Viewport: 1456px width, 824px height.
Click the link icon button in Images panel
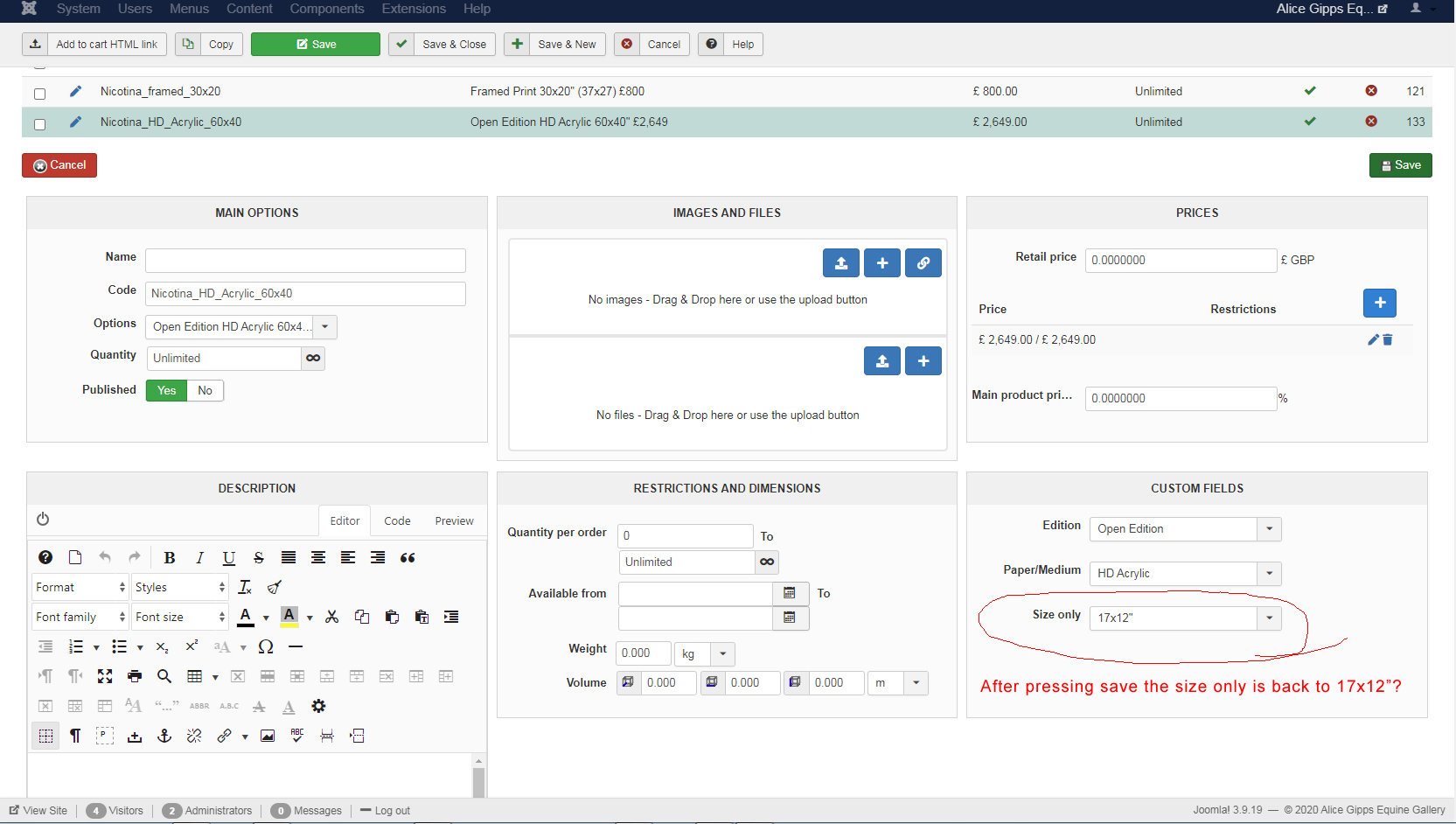coord(923,263)
